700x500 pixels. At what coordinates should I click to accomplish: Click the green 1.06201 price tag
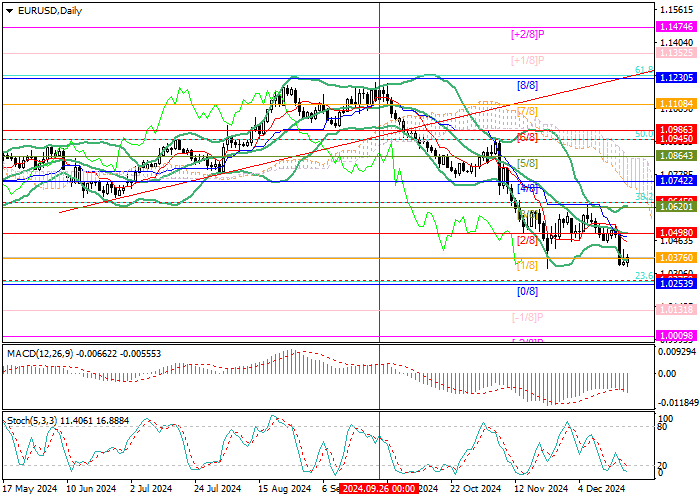point(676,206)
